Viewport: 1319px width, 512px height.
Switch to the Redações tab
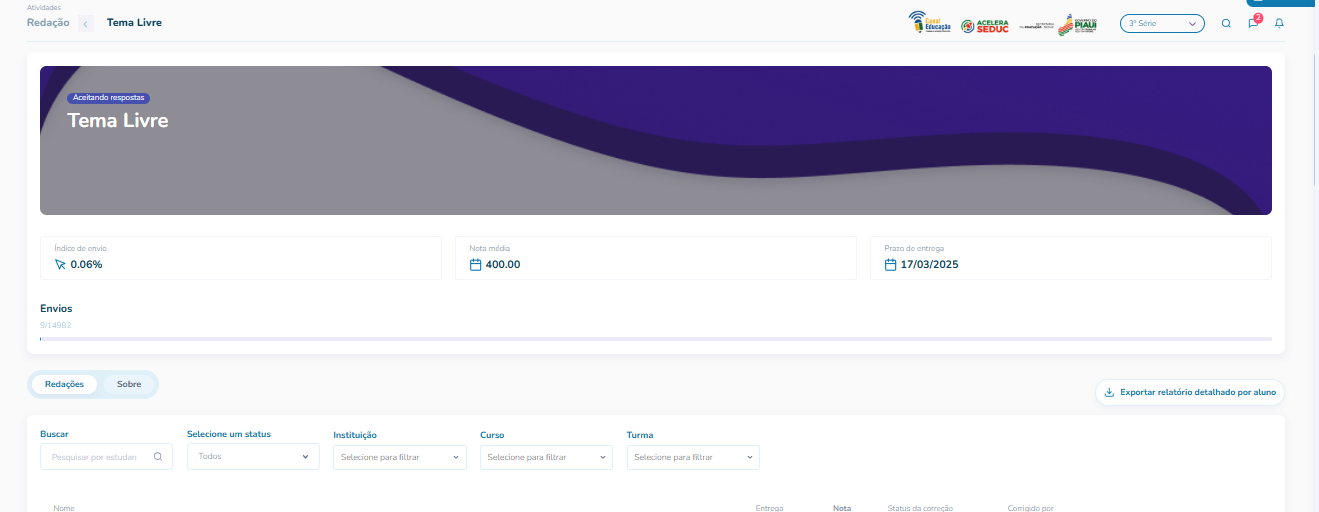pyautogui.click(x=64, y=384)
